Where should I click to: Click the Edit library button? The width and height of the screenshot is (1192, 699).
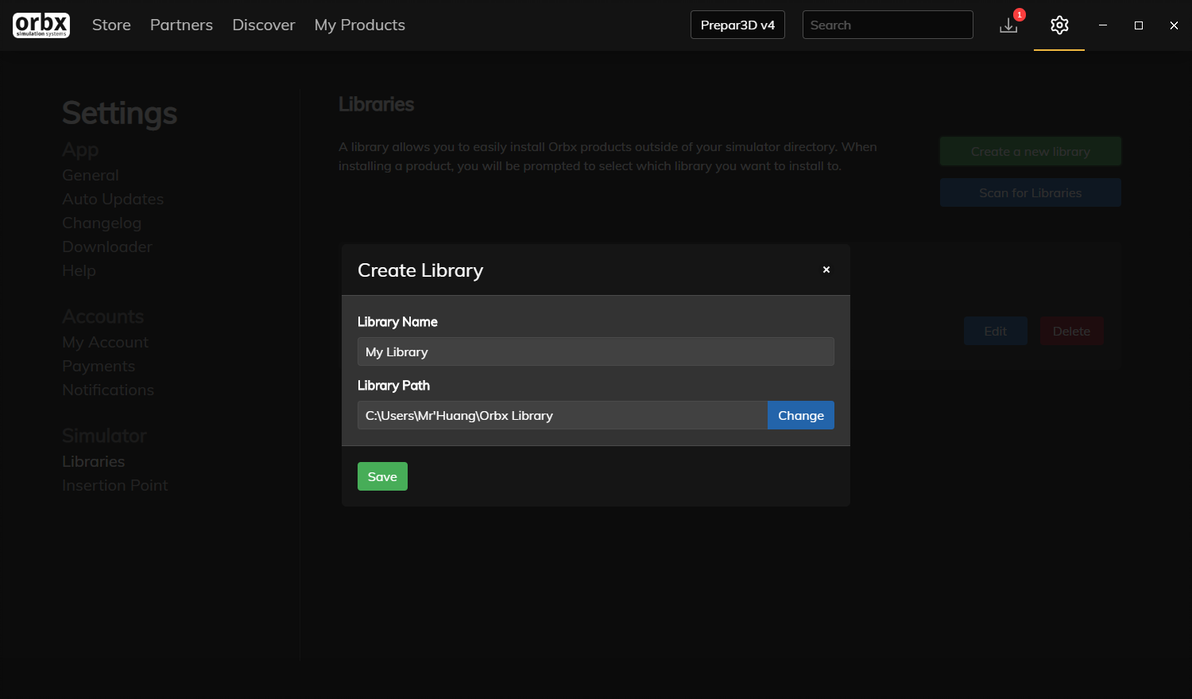pyautogui.click(x=995, y=331)
